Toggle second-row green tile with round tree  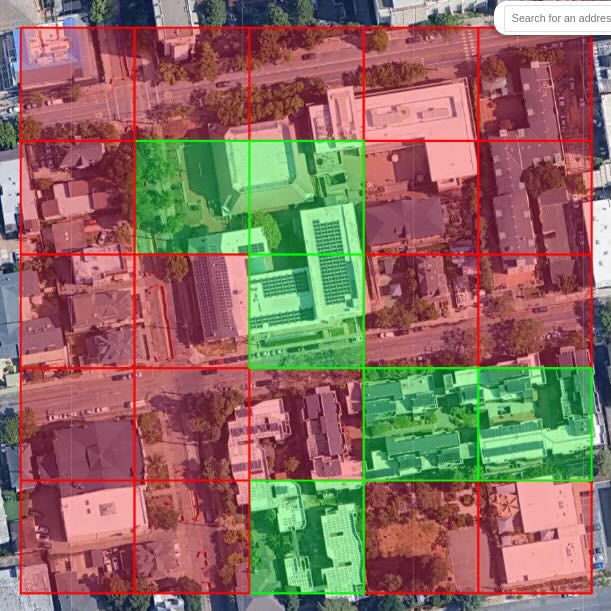point(307,198)
